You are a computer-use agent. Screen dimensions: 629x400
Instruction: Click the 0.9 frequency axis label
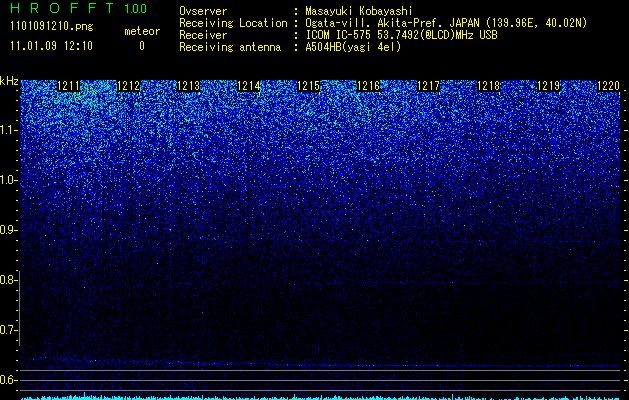pyautogui.click(x=7, y=230)
